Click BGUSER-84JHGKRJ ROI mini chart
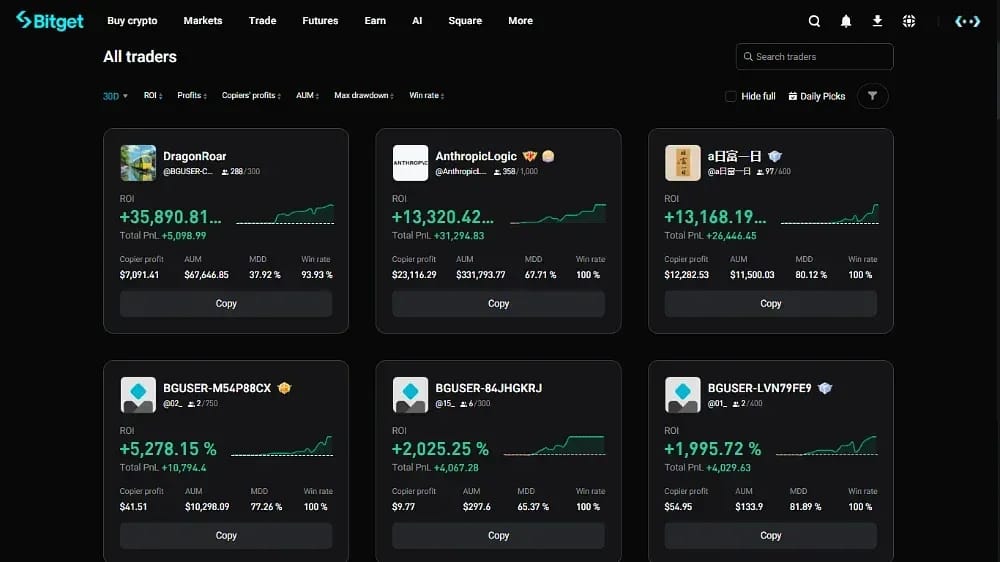The height and width of the screenshot is (562, 1000). pyautogui.click(x=554, y=445)
